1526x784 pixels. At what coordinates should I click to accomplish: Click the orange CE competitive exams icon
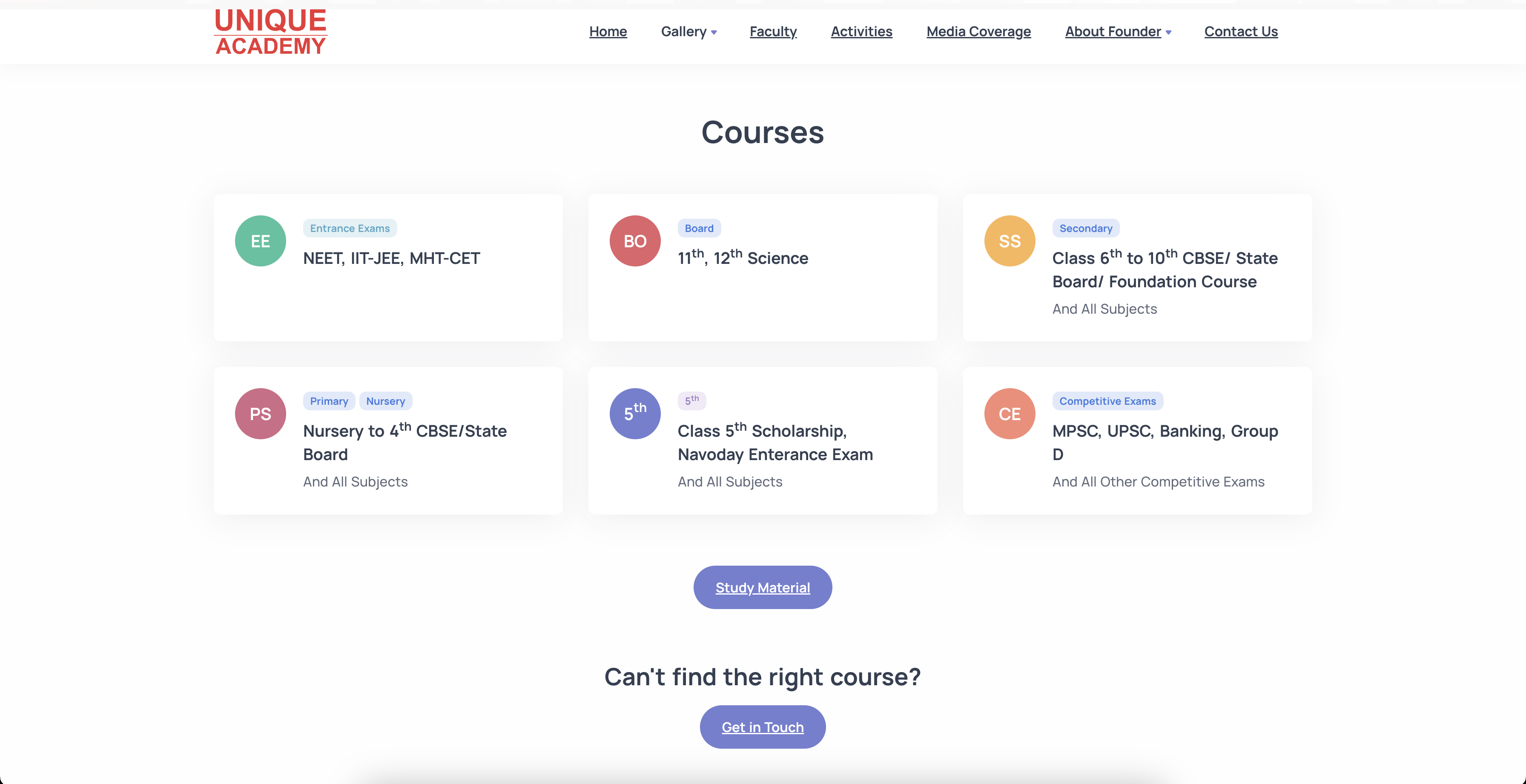tap(1010, 414)
